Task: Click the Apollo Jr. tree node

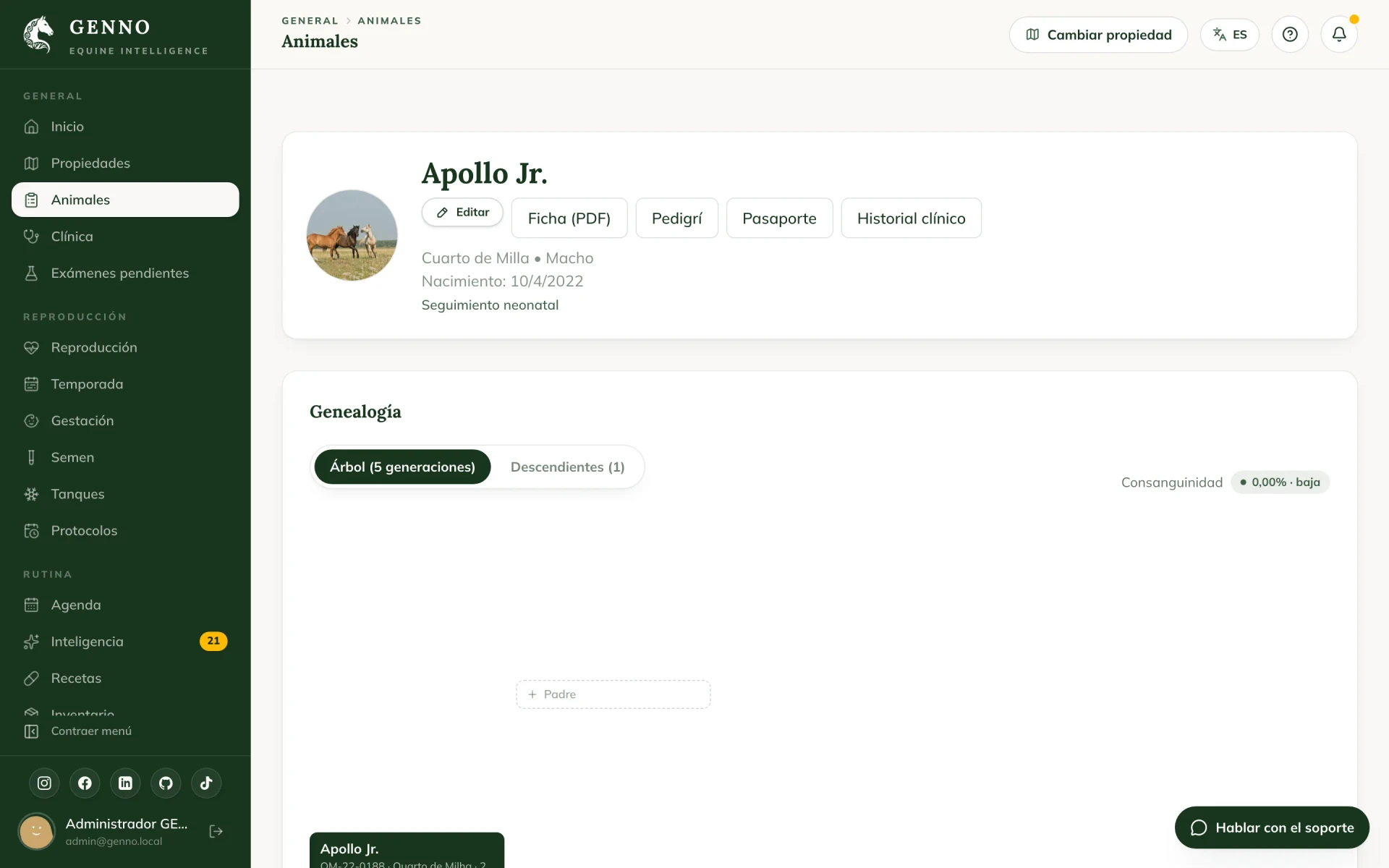Action: pos(407,851)
